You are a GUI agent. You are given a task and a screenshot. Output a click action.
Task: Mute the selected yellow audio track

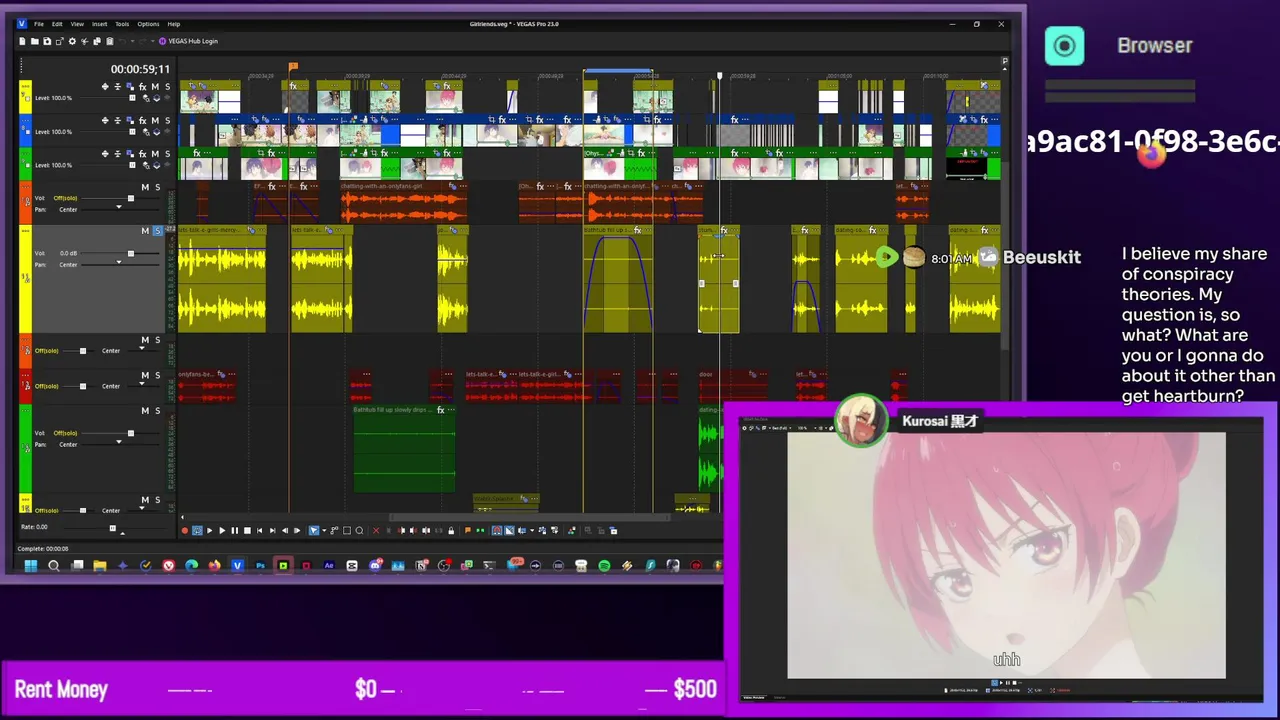144,231
